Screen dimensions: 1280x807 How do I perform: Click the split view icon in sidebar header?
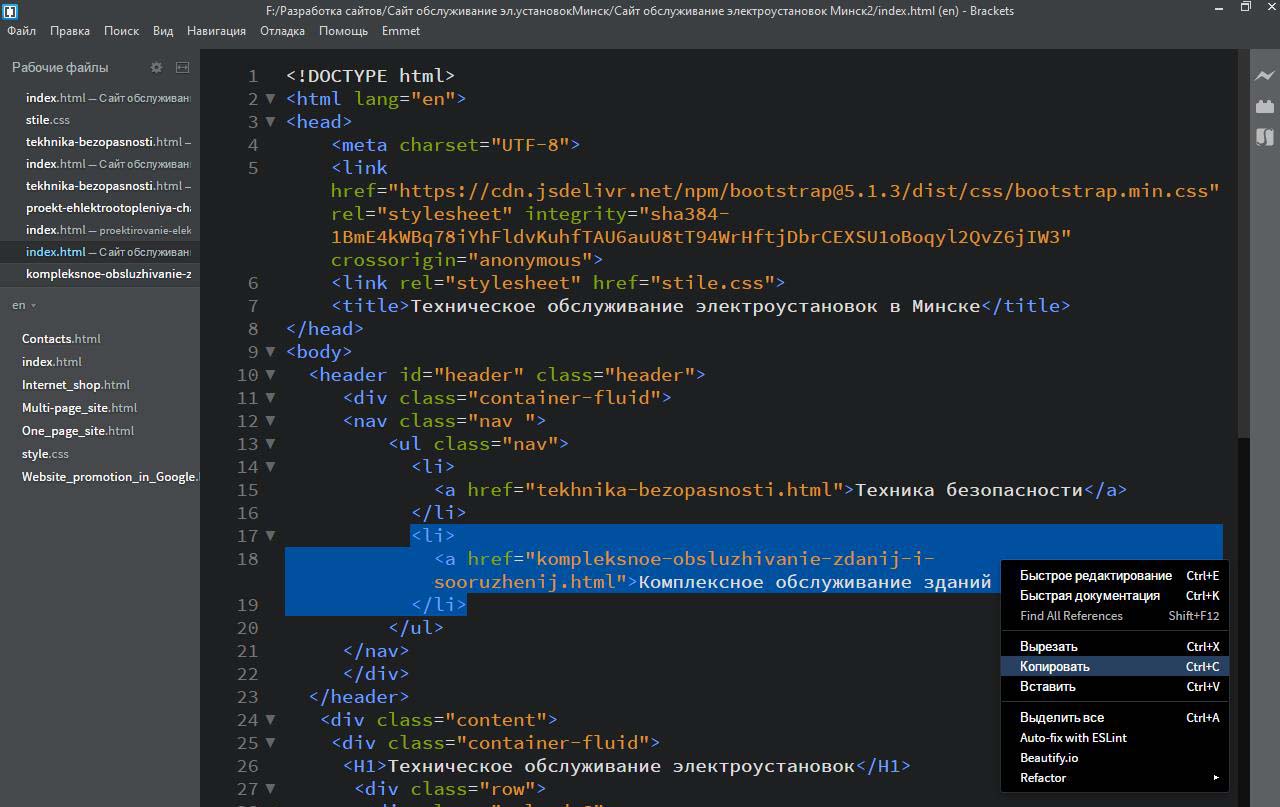(182, 67)
